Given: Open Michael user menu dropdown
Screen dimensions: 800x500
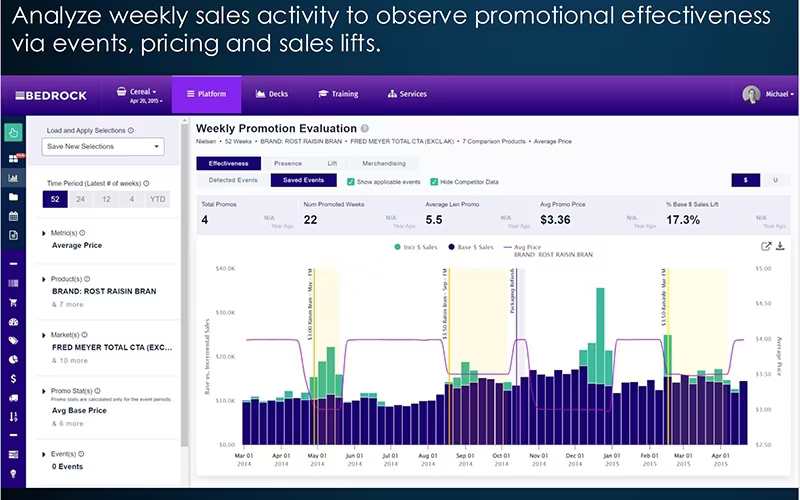Looking at the screenshot, I should pyautogui.click(x=779, y=94).
